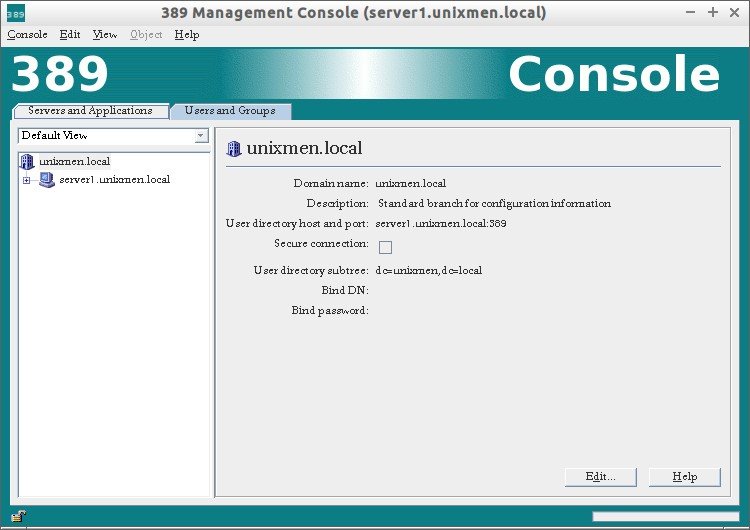Click the padlock icon in the status bar

(x=18, y=516)
